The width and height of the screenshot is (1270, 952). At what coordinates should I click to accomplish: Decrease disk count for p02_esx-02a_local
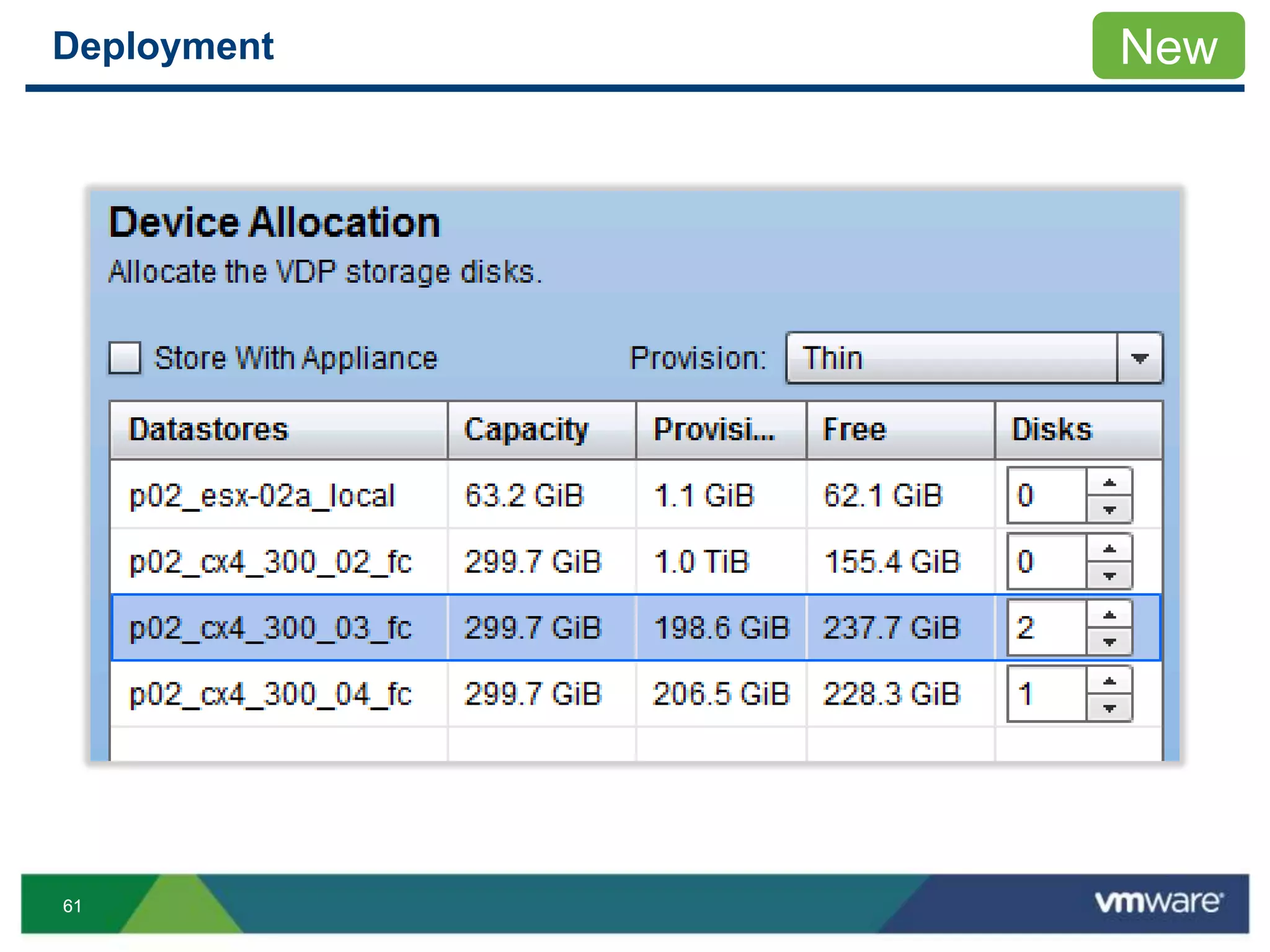[x=1109, y=509]
